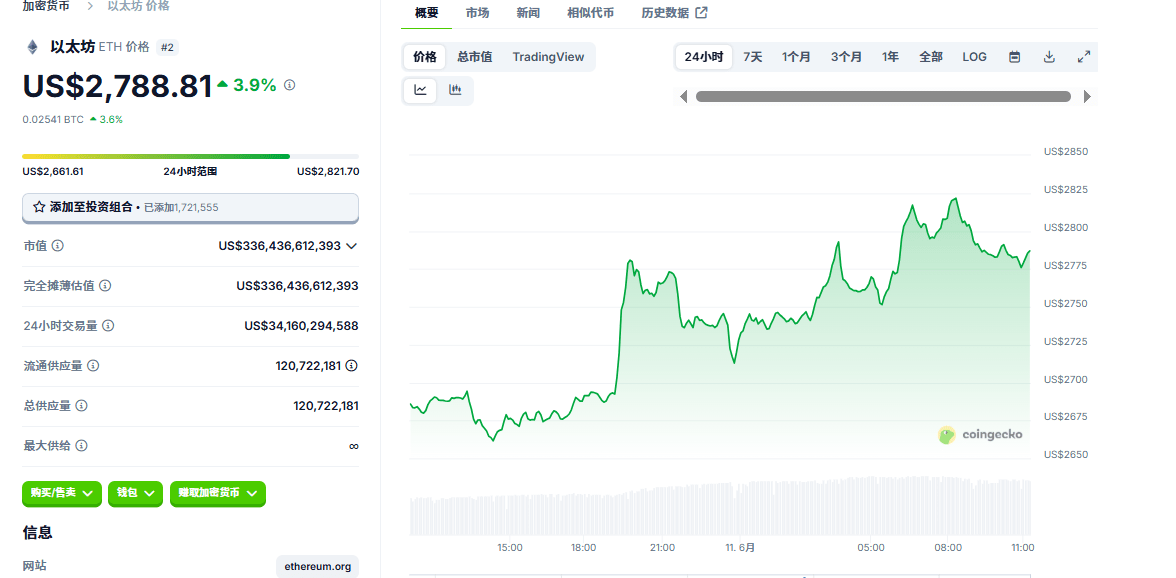This screenshot has height=578, width=1176.
Task: Open 购买/售卖 dropdown
Action: click(62, 493)
